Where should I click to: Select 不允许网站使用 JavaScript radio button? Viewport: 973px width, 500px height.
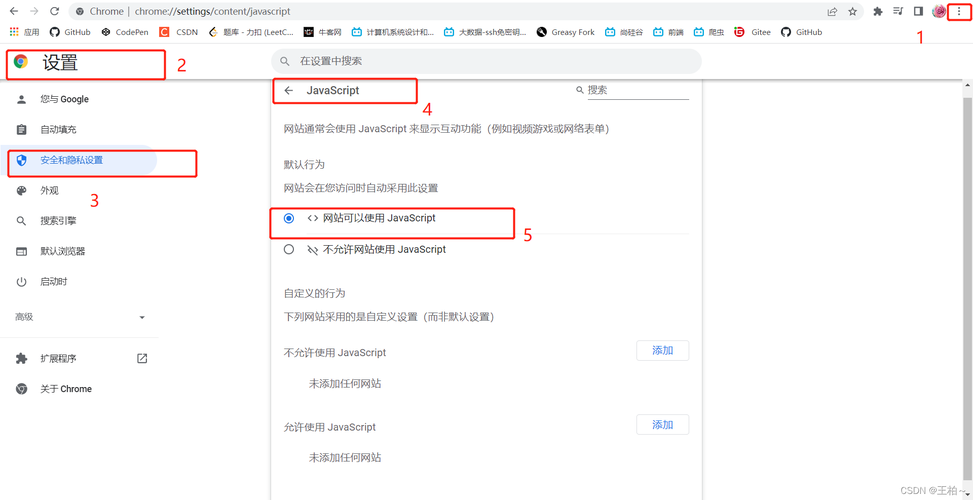point(289,249)
